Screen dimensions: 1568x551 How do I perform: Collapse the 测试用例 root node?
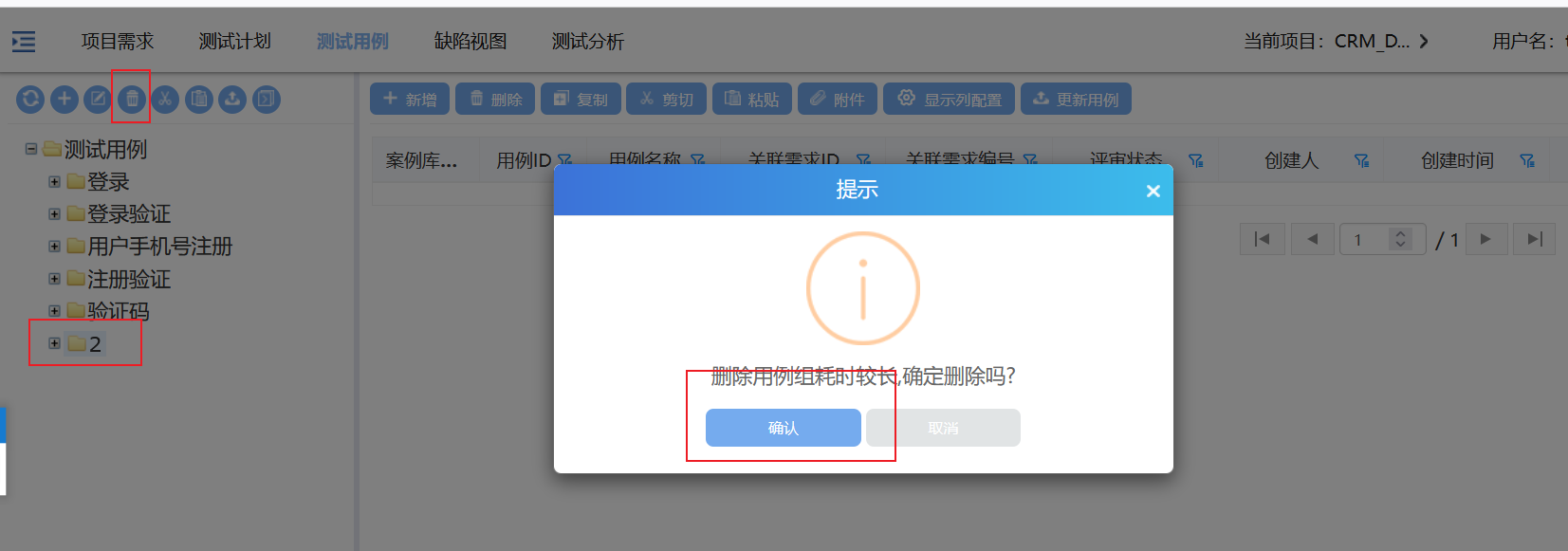[x=31, y=149]
